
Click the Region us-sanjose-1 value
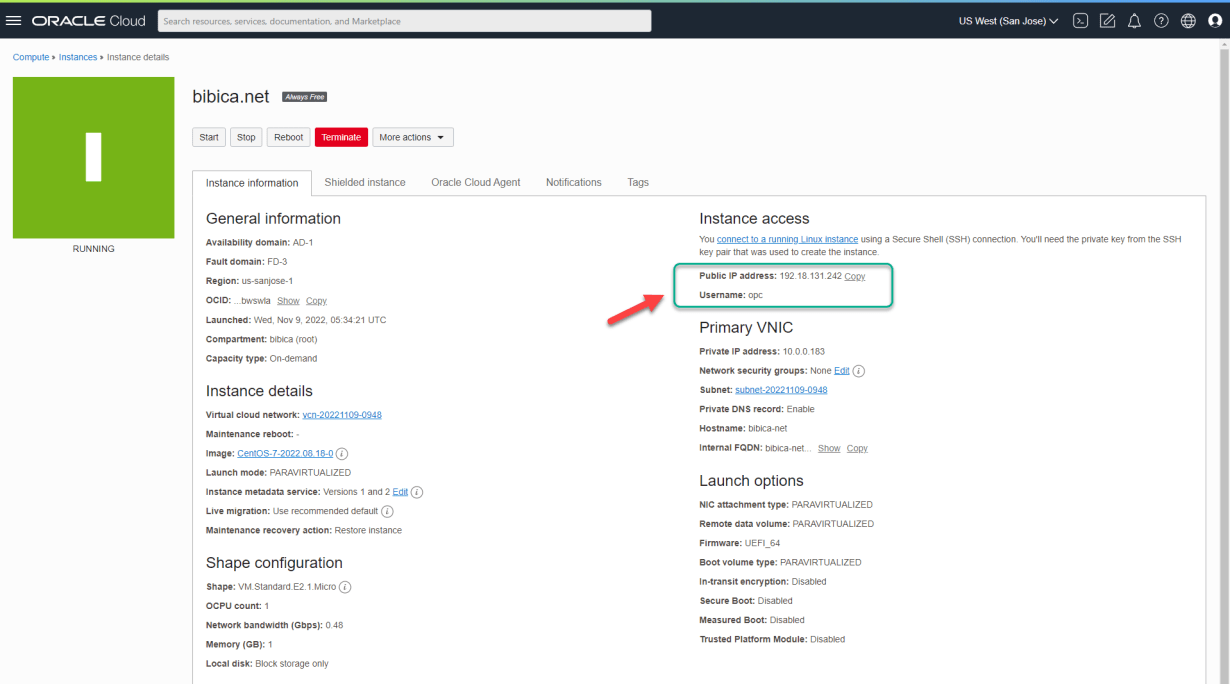click(267, 281)
